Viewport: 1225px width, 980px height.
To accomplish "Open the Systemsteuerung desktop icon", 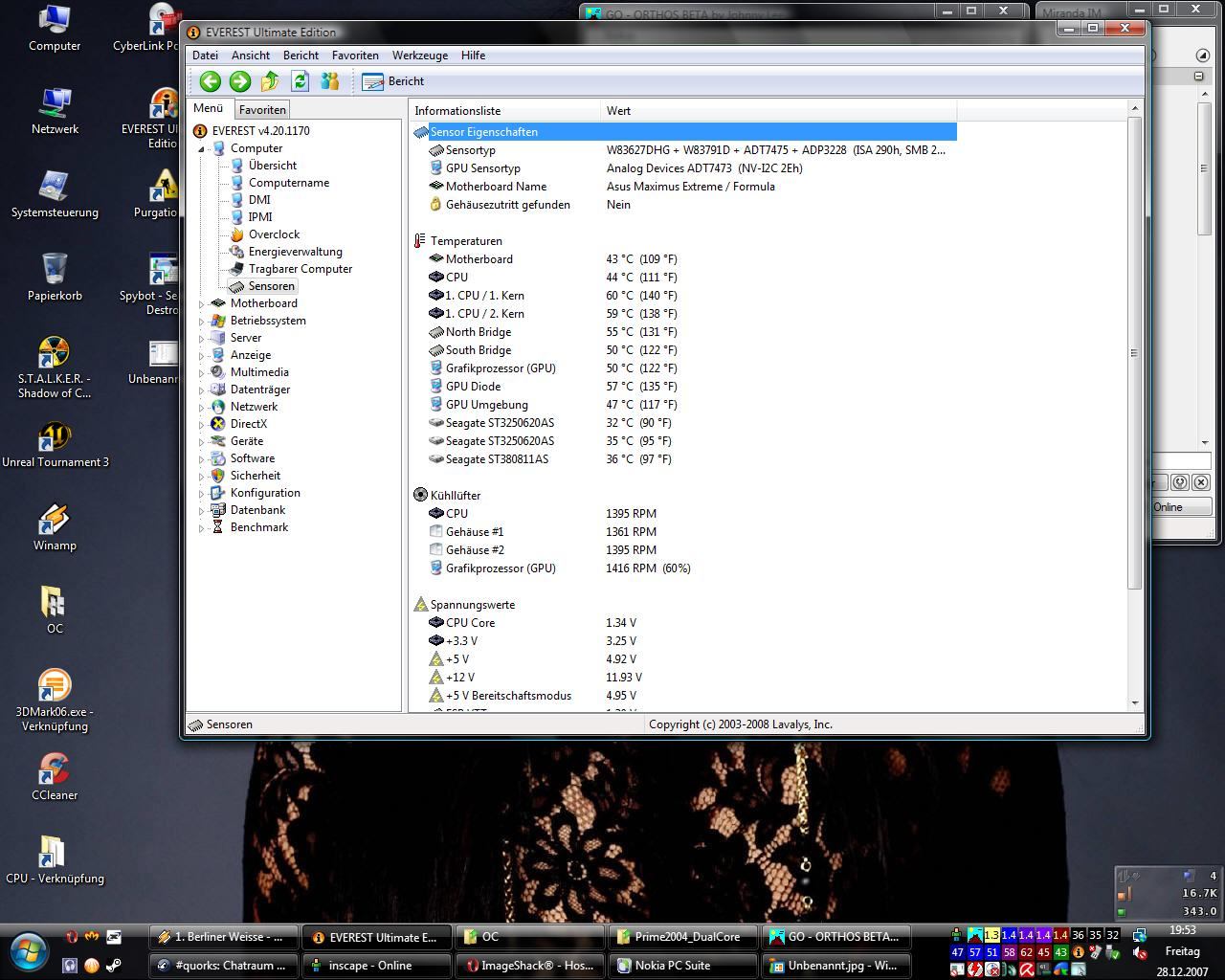I will [55, 194].
